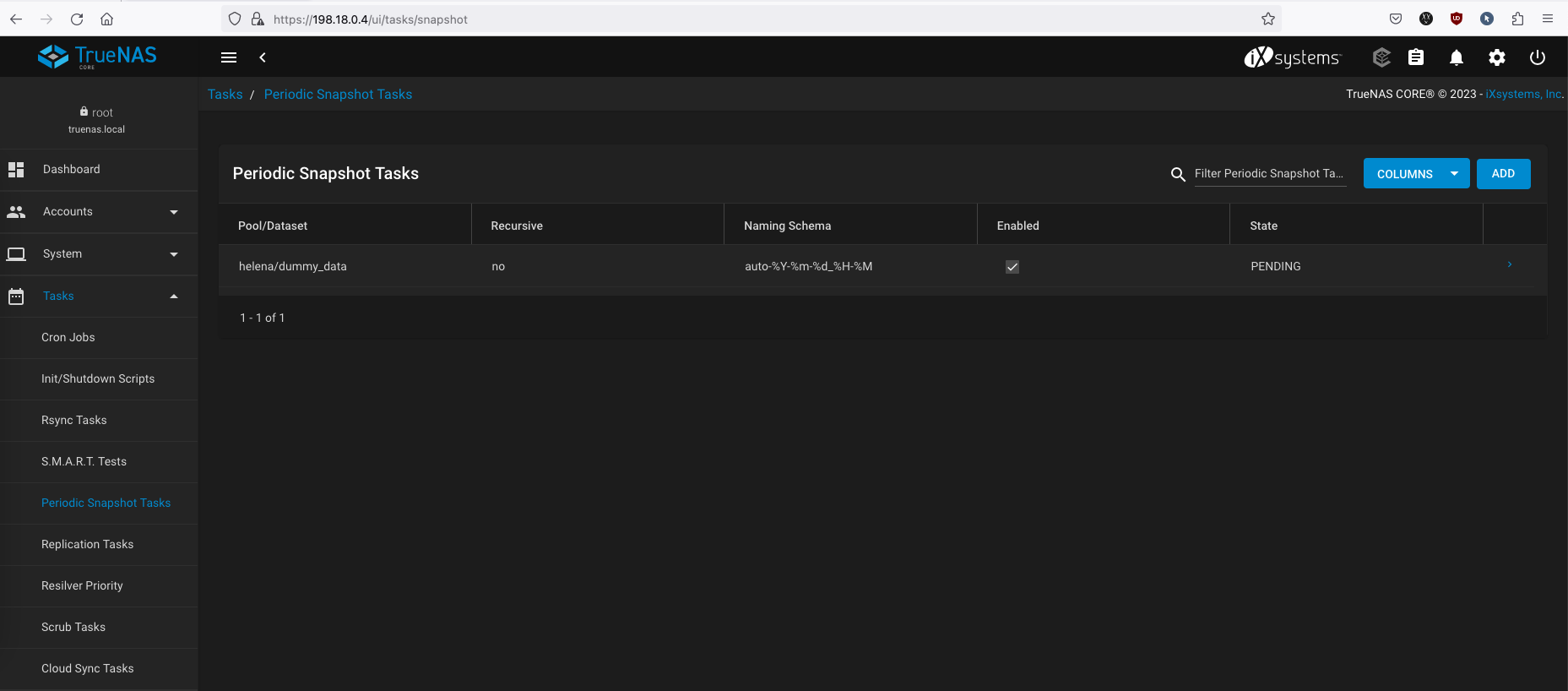Go to Cron Jobs
The height and width of the screenshot is (691, 1568).
[x=68, y=338]
